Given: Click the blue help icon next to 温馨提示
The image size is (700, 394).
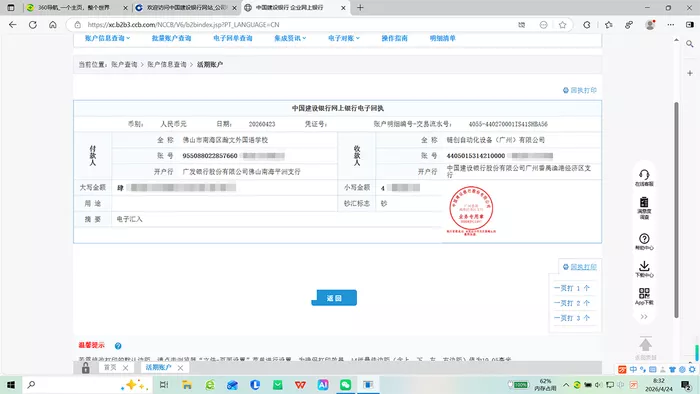Looking at the screenshot, I should [118, 346].
